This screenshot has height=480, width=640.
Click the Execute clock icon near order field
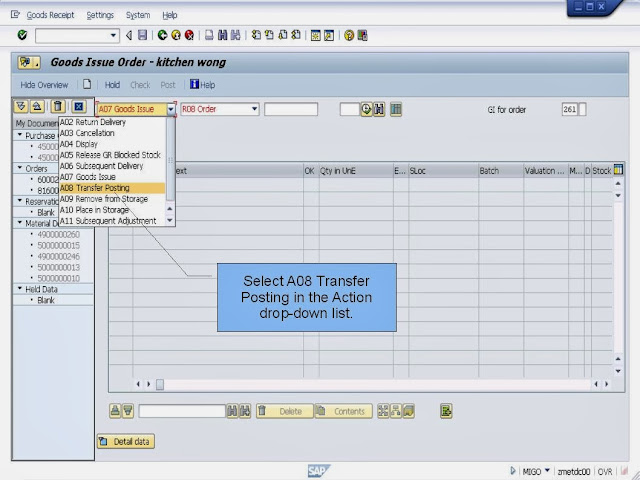pyautogui.click(x=366, y=109)
